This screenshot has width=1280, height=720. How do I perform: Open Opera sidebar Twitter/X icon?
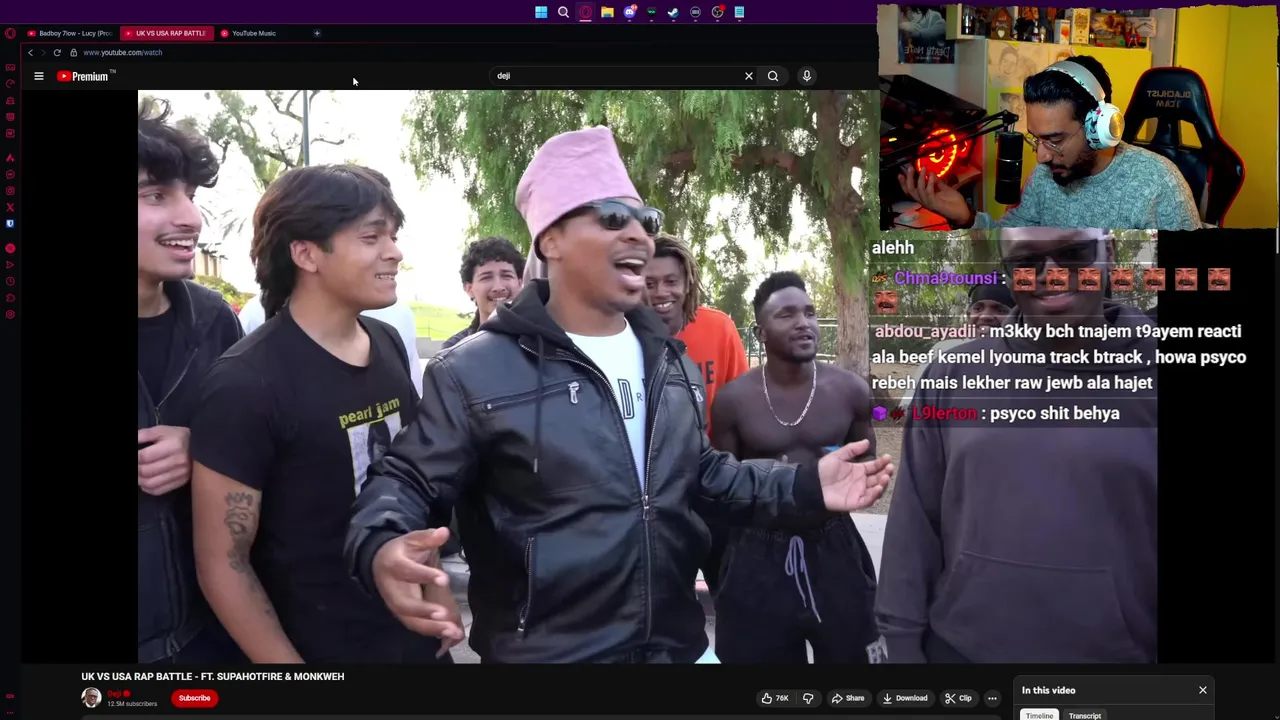pyautogui.click(x=10, y=208)
